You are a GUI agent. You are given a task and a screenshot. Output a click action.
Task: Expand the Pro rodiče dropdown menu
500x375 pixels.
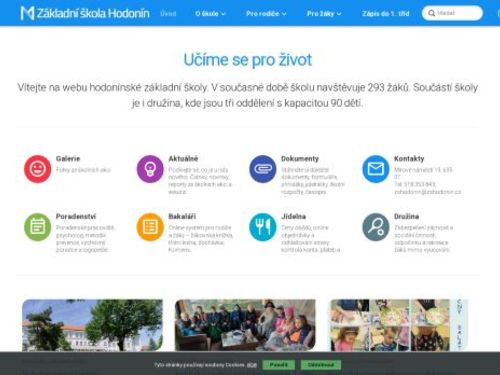tap(266, 14)
